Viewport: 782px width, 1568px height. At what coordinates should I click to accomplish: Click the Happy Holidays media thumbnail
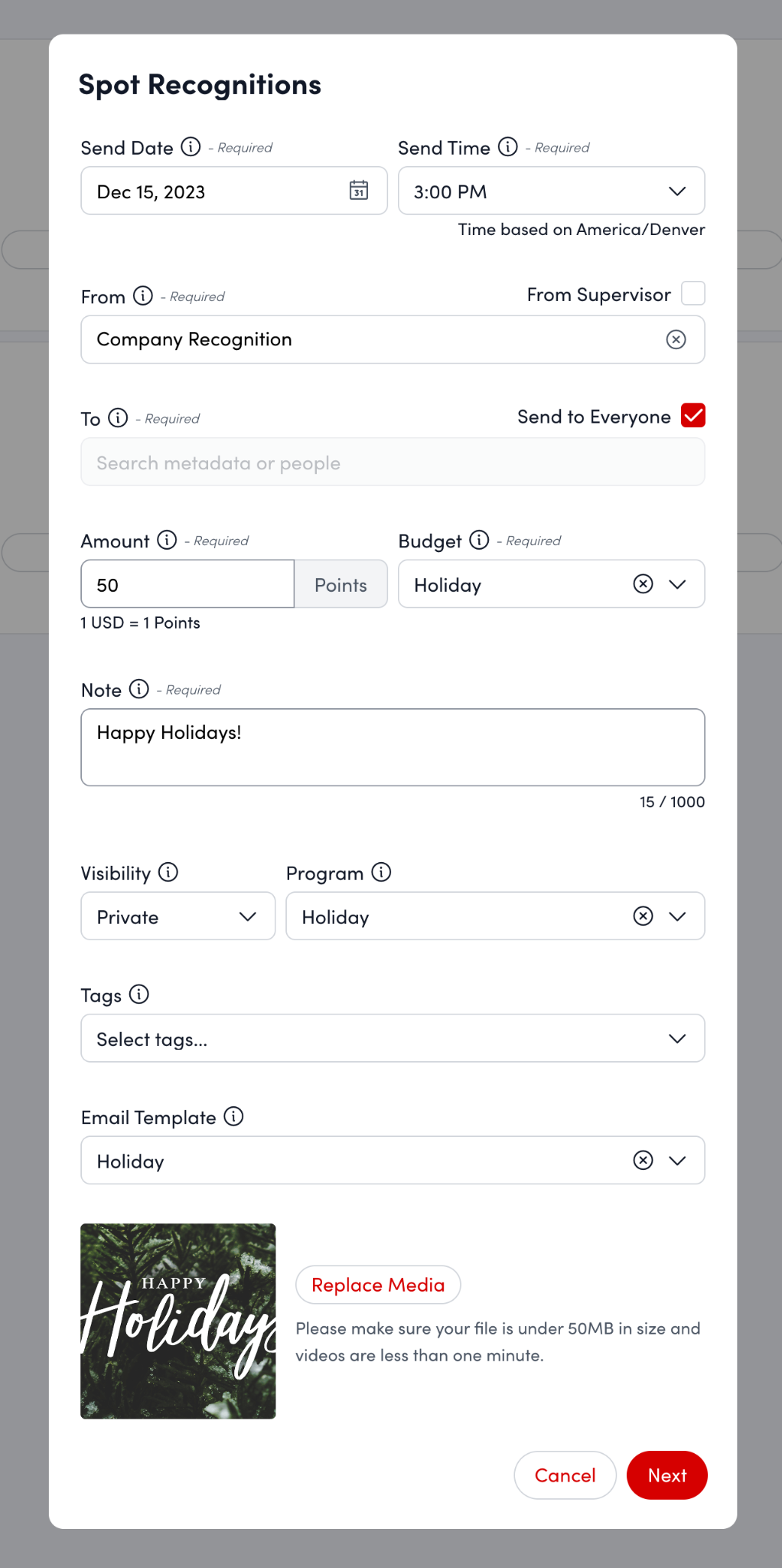tap(178, 1321)
